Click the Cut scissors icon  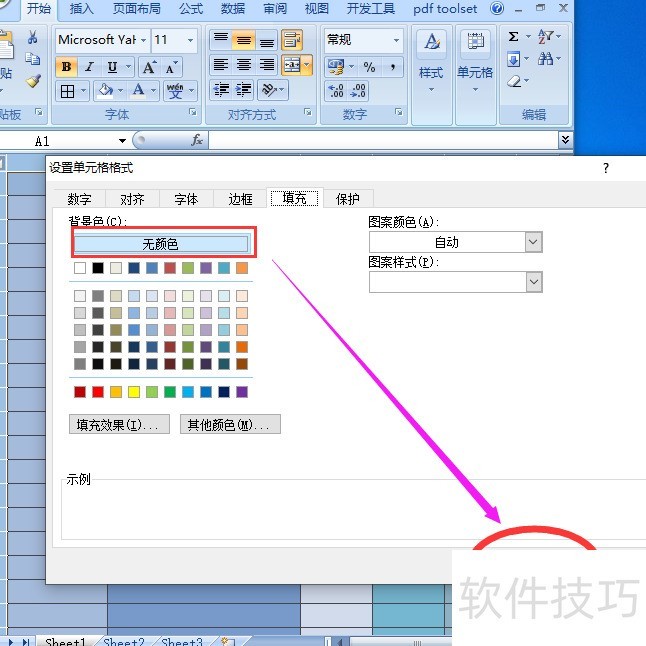point(33,37)
